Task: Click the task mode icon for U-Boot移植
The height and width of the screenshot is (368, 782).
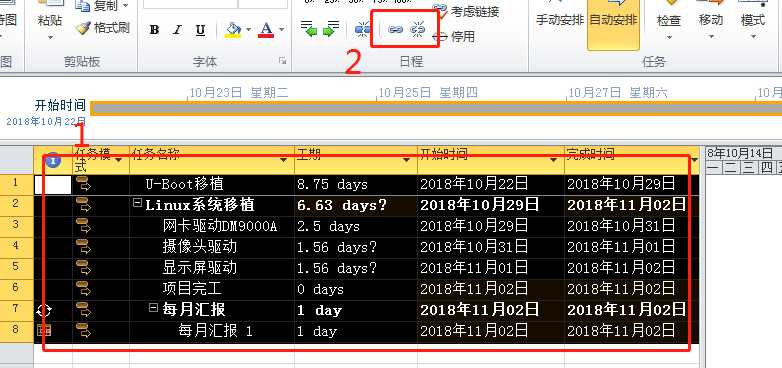Action: (83, 184)
